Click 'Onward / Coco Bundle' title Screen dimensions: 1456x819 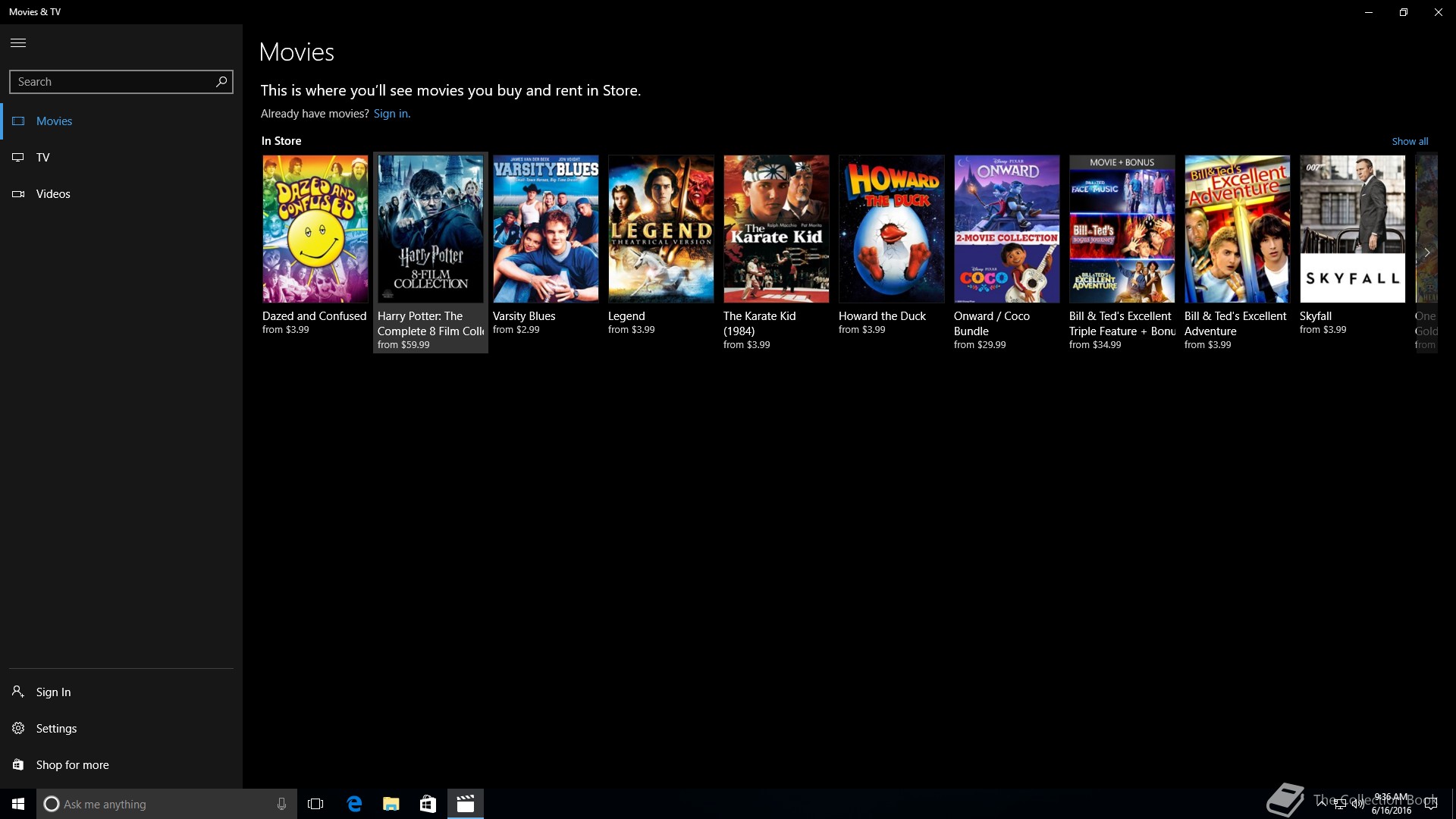click(x=991, y=324)
